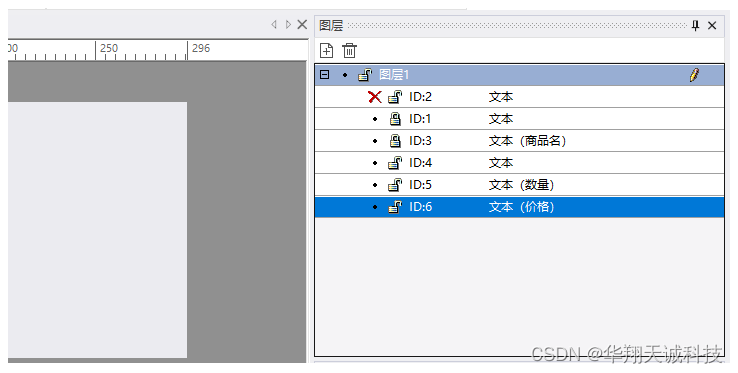The width and height of the screenshot is (738, 373).
Task: Select the 图层1 layer name
Action: (x=394, y=74)
